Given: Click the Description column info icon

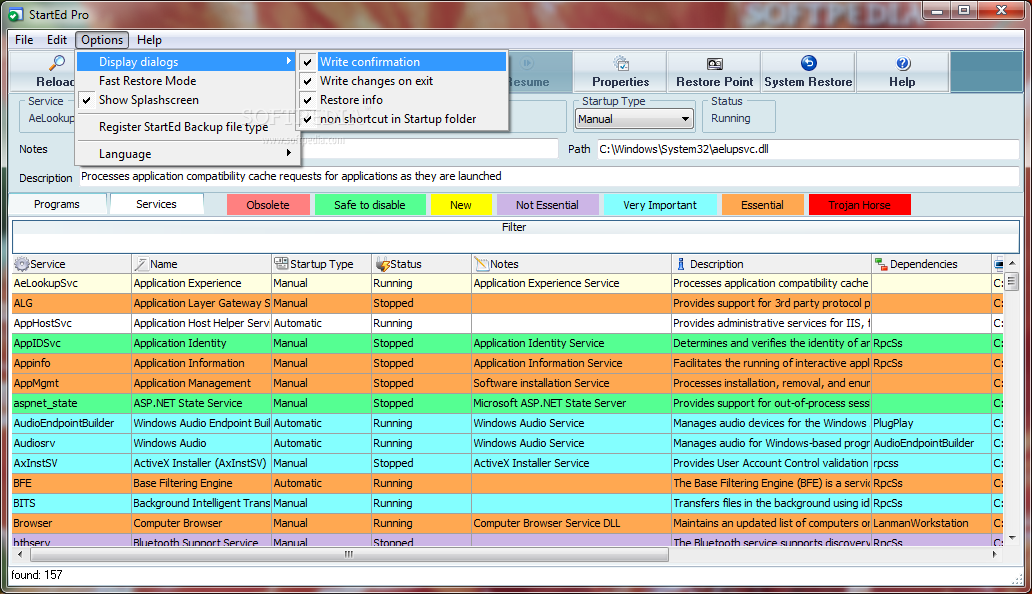Looking at the screenshot, I should (681, 264).
